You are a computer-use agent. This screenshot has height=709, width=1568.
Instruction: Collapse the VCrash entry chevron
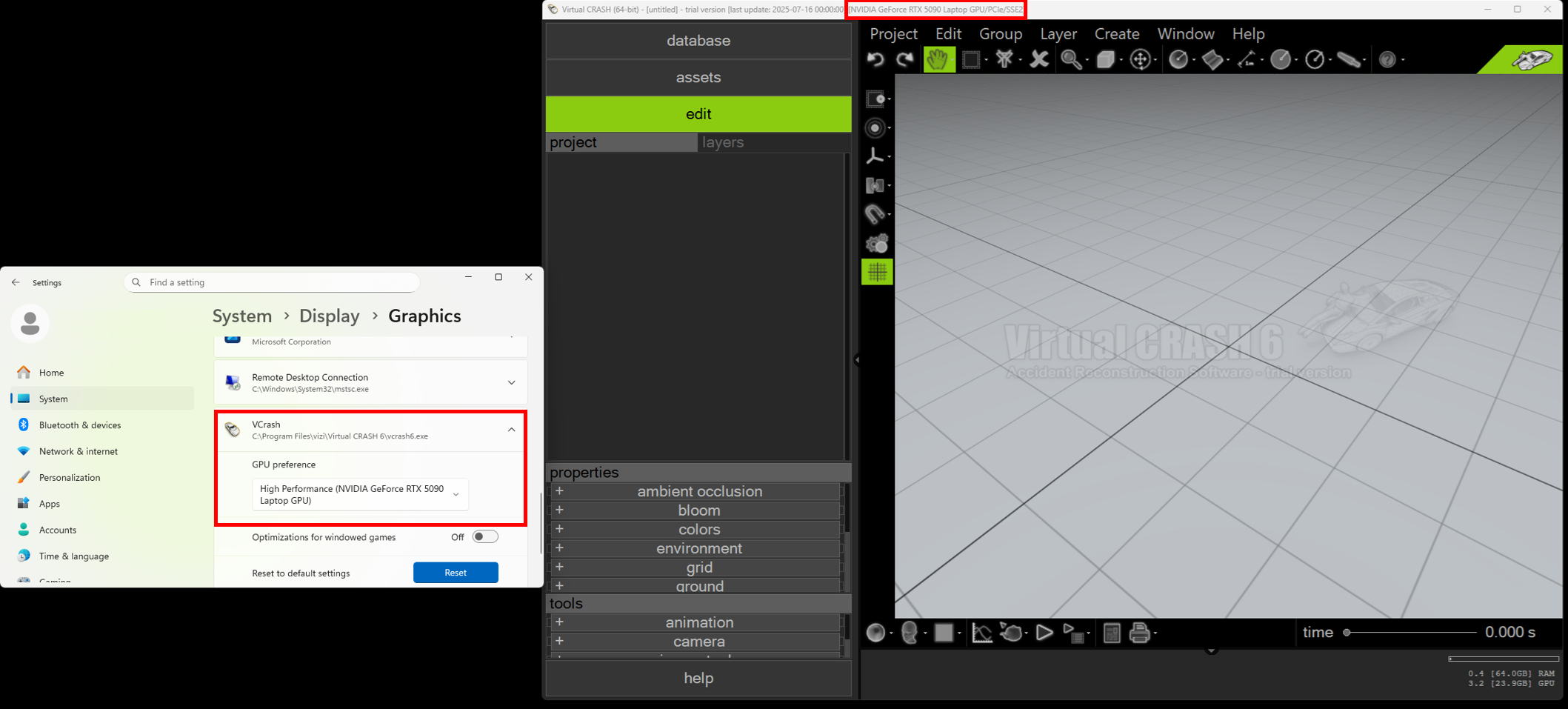512,430
